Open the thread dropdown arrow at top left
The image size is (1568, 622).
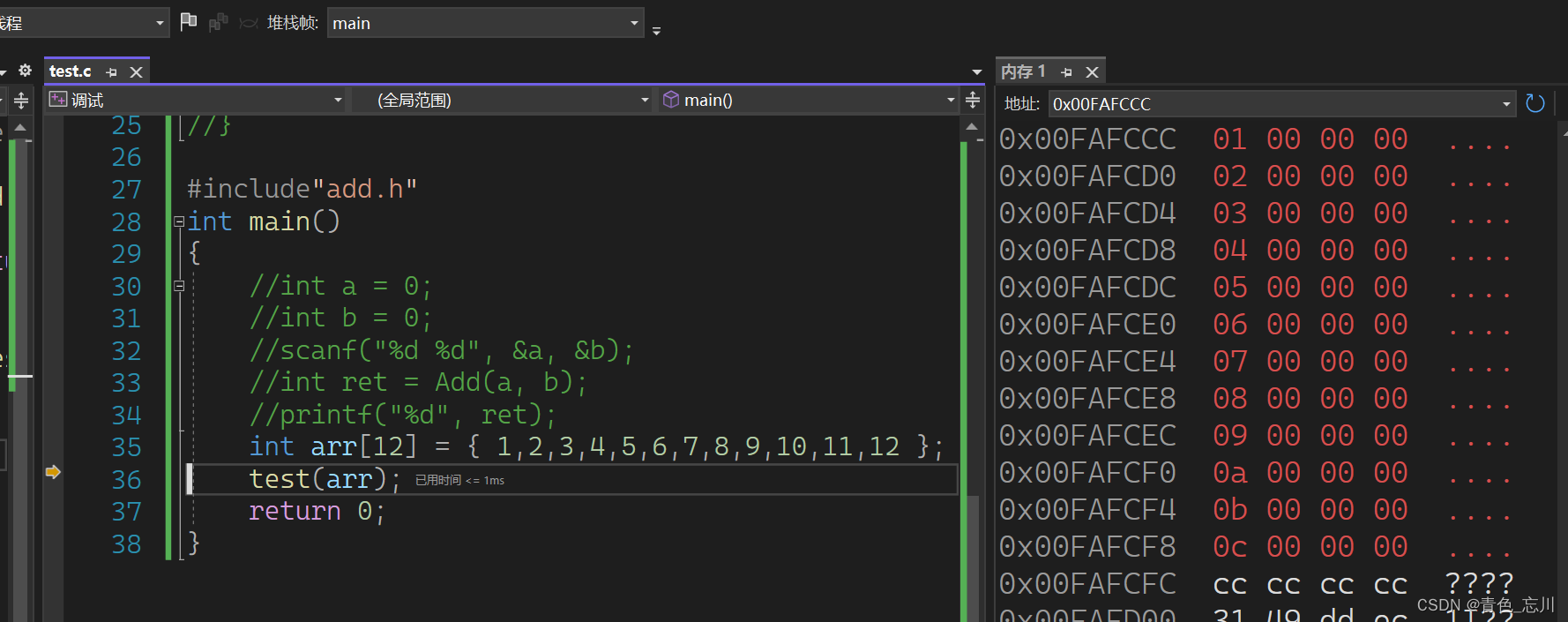pos(160,23)
